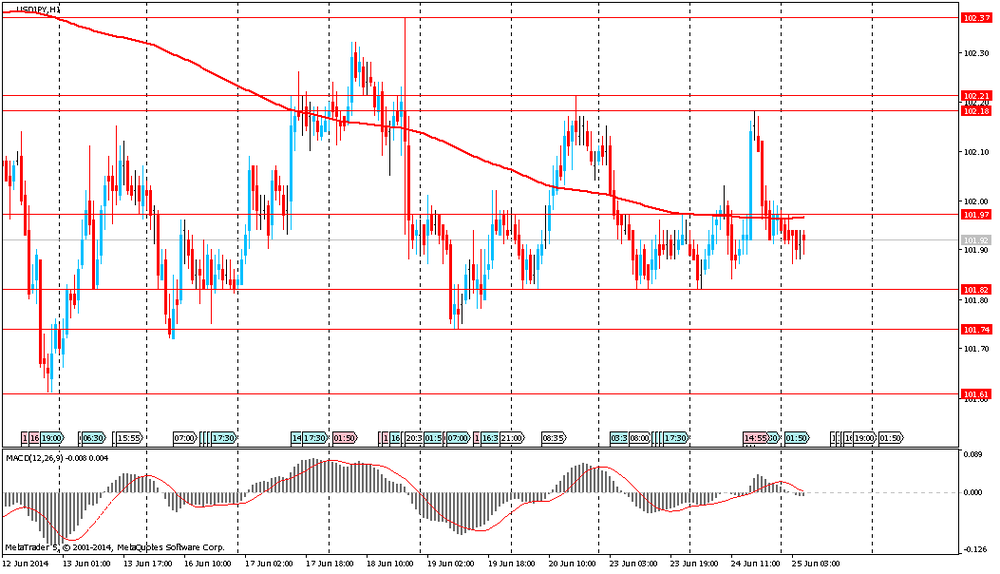Click the 101.90 price axis value
The width and height of the screenshot is (1000, 574).
(976, 251)
